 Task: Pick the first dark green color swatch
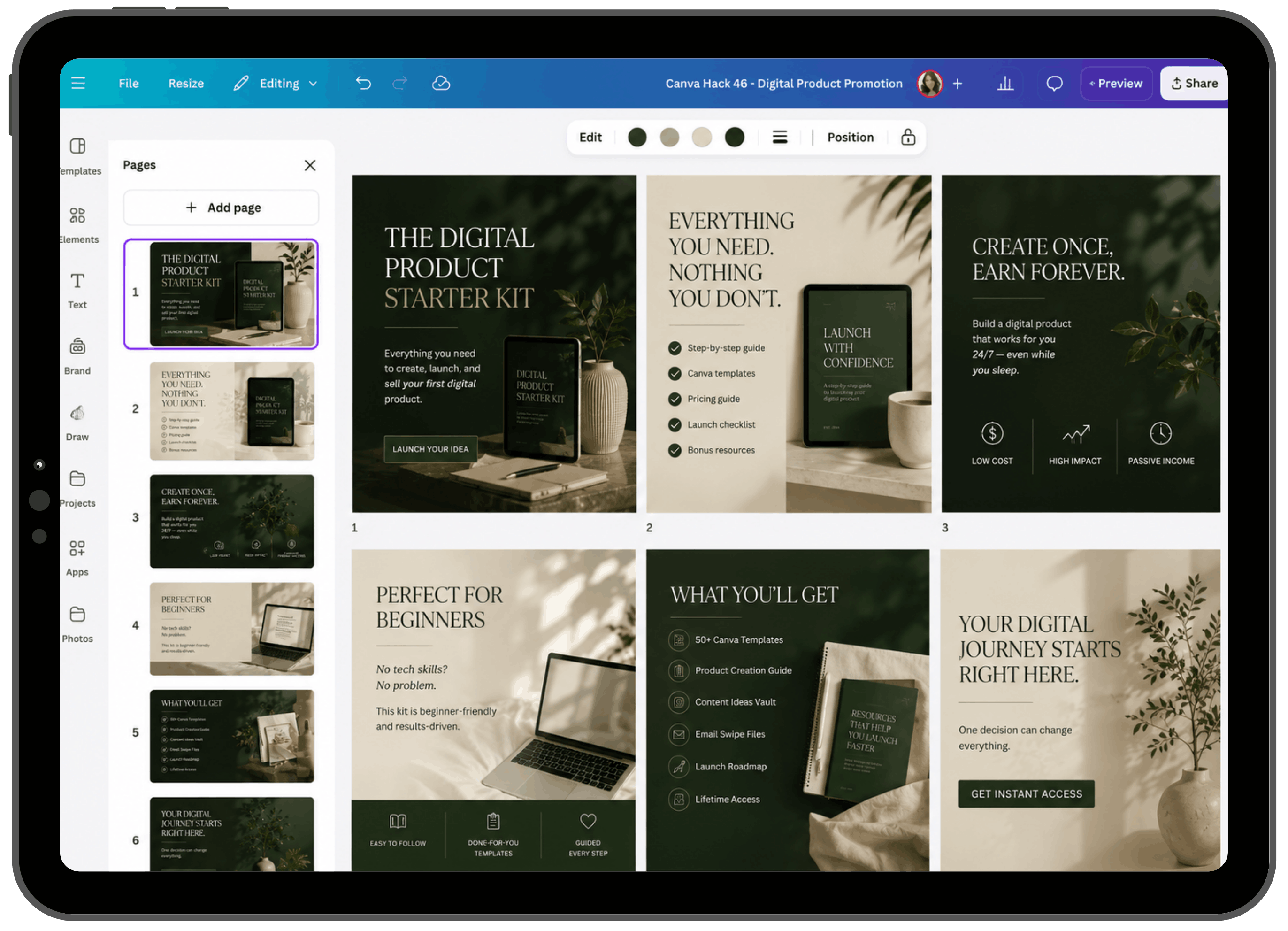pyautogui.click(x=637, y=138)
